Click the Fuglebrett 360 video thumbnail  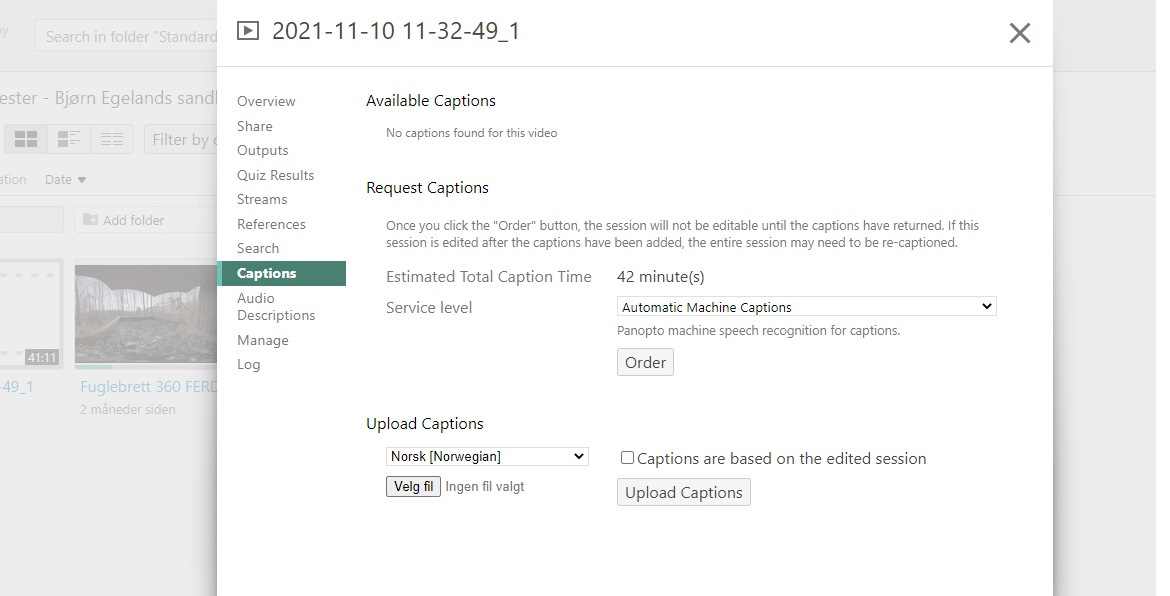click(146, 314)
